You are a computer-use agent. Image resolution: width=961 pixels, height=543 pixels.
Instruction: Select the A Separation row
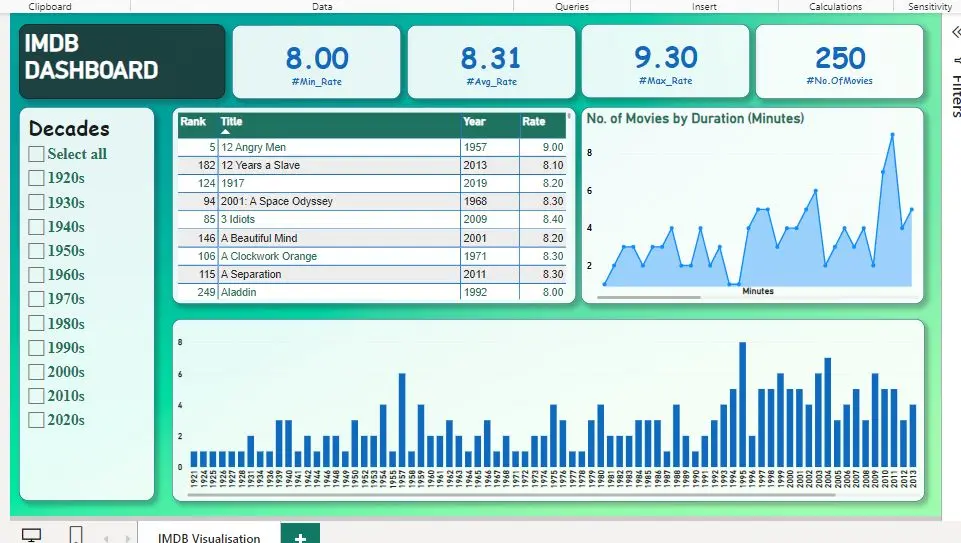point(372,274)
